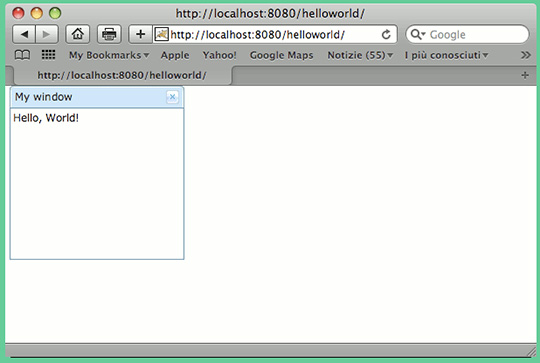Open Top Sites grid icon

point(48,55)
